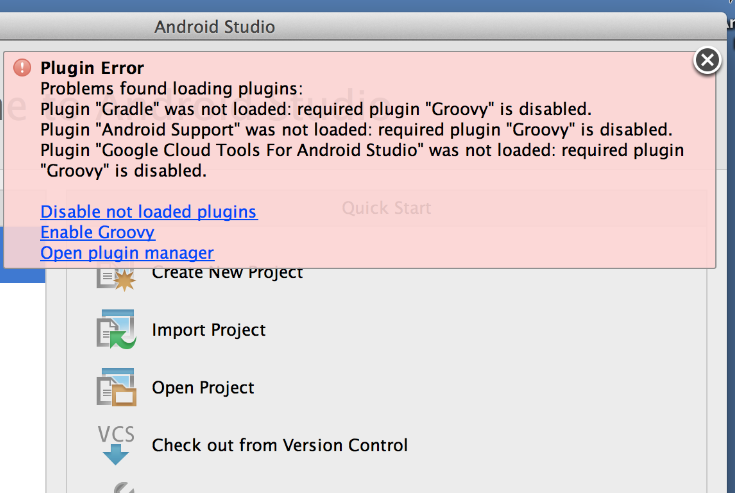This screenshot has height=493, width=735.
Task: Enable Groovy via the notification link
Action: (x=97, y=232)
